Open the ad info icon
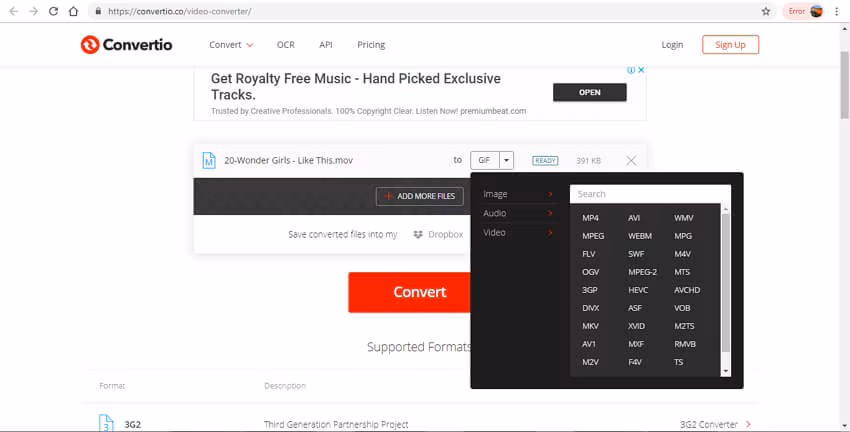This screenshot has height=432, width=850. coord(631,70)
